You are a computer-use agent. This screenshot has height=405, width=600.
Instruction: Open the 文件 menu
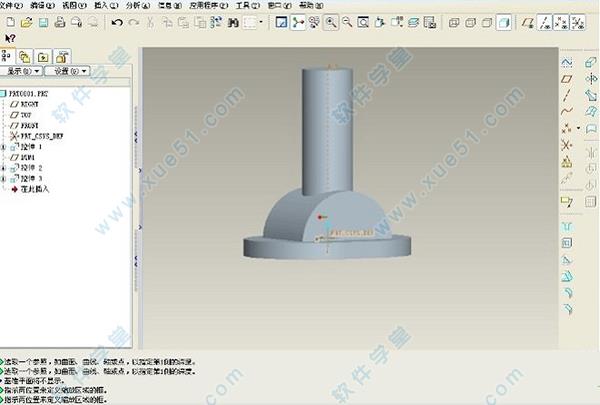pyautogui.click(x=11, y=5)
